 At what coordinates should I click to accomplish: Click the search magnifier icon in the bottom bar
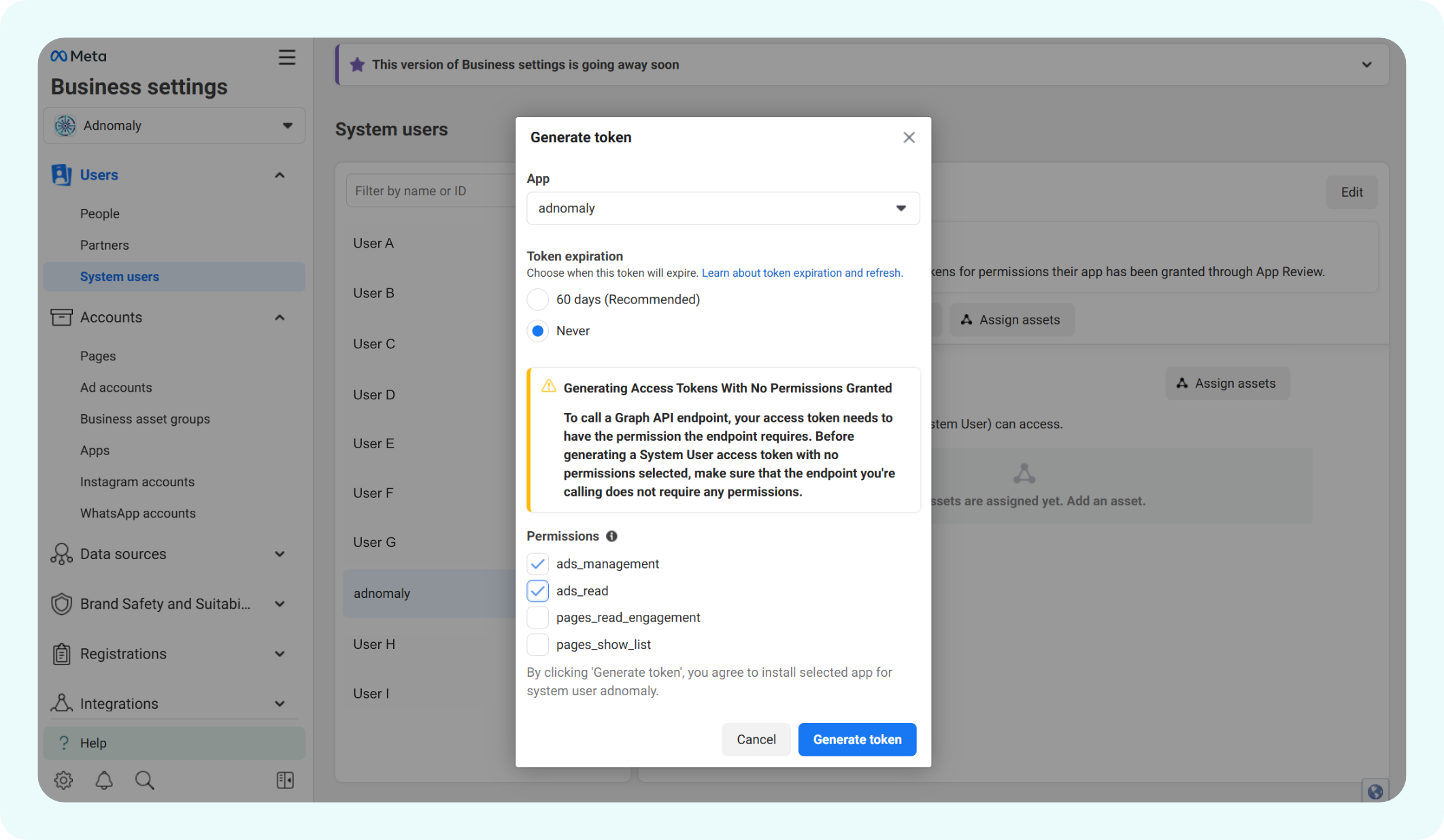coord(144,779)
